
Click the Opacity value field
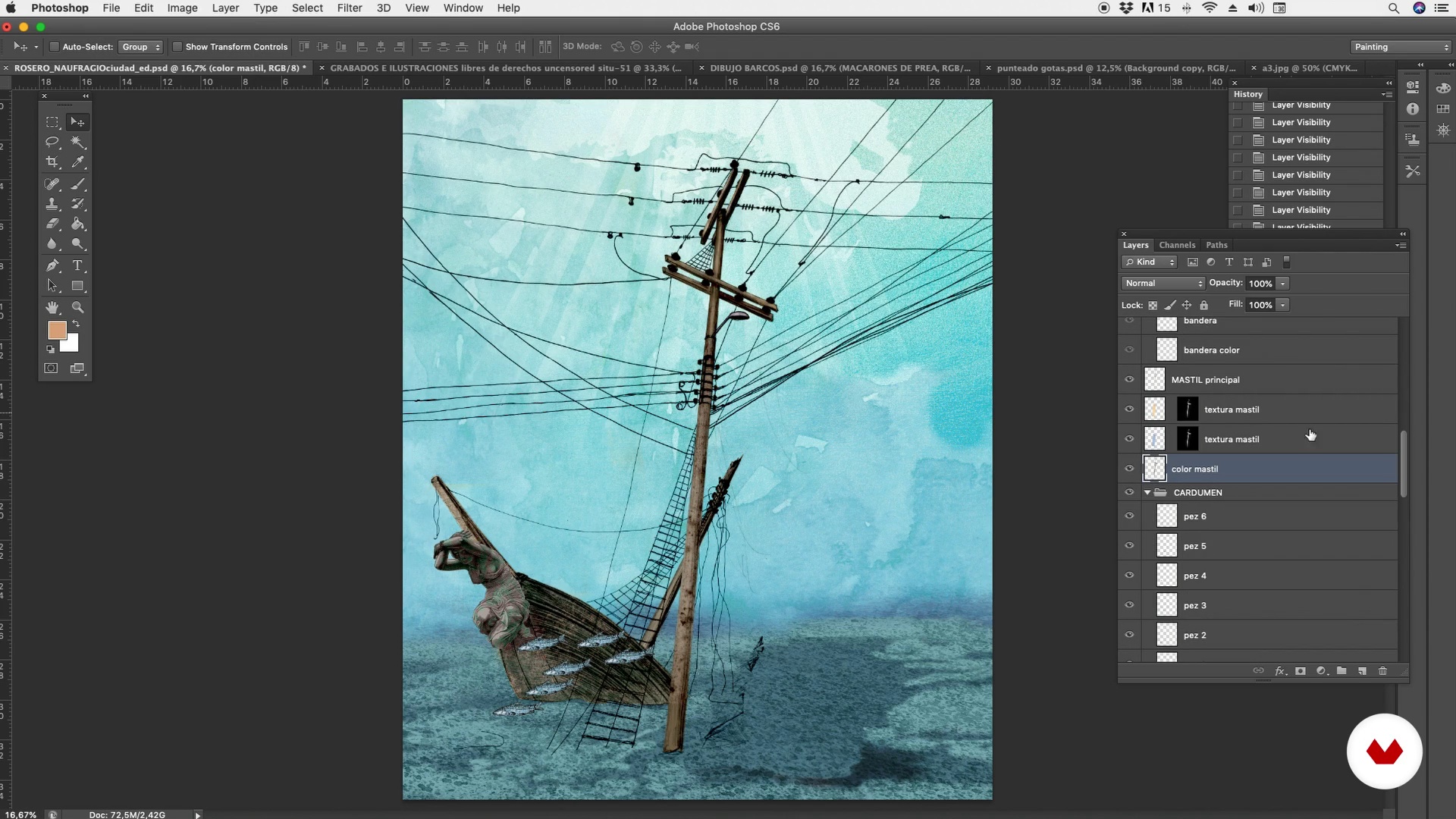pos(1260,284)
